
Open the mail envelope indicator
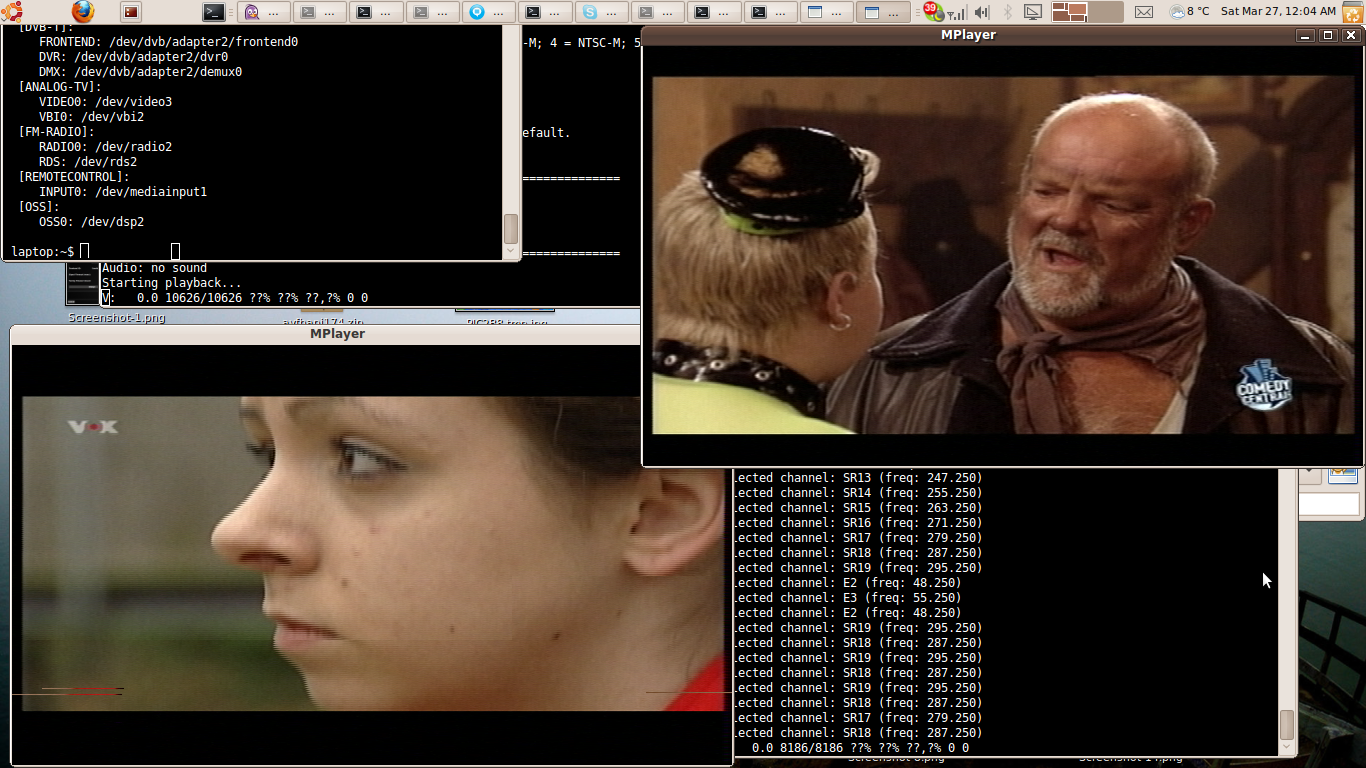[1144, 12]
